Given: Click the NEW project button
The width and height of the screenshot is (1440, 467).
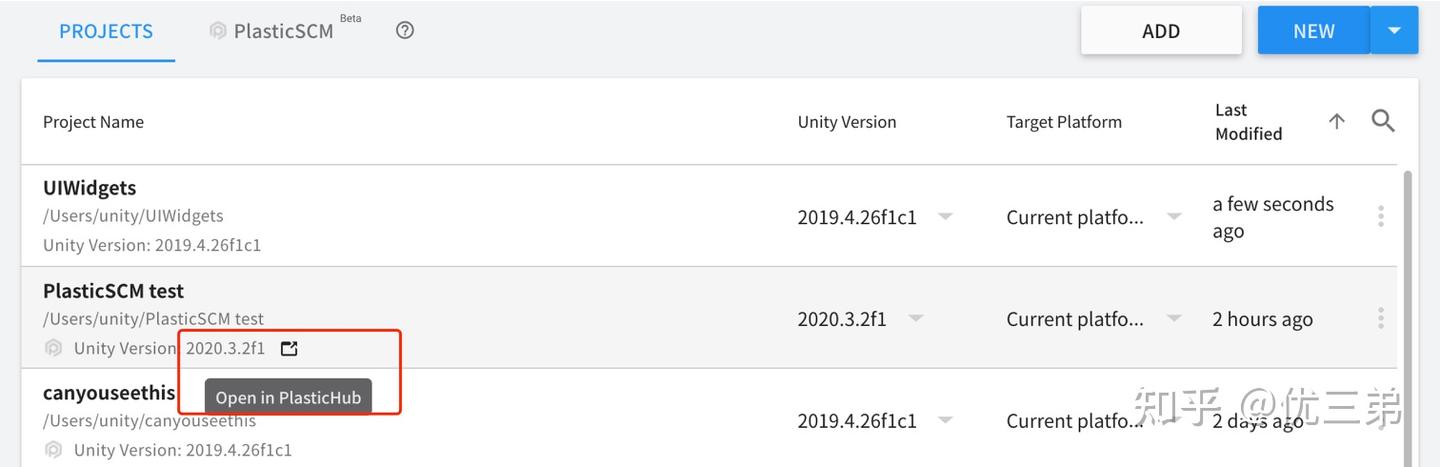Looking at the screenshot, I should click(x=1313, y=31).
